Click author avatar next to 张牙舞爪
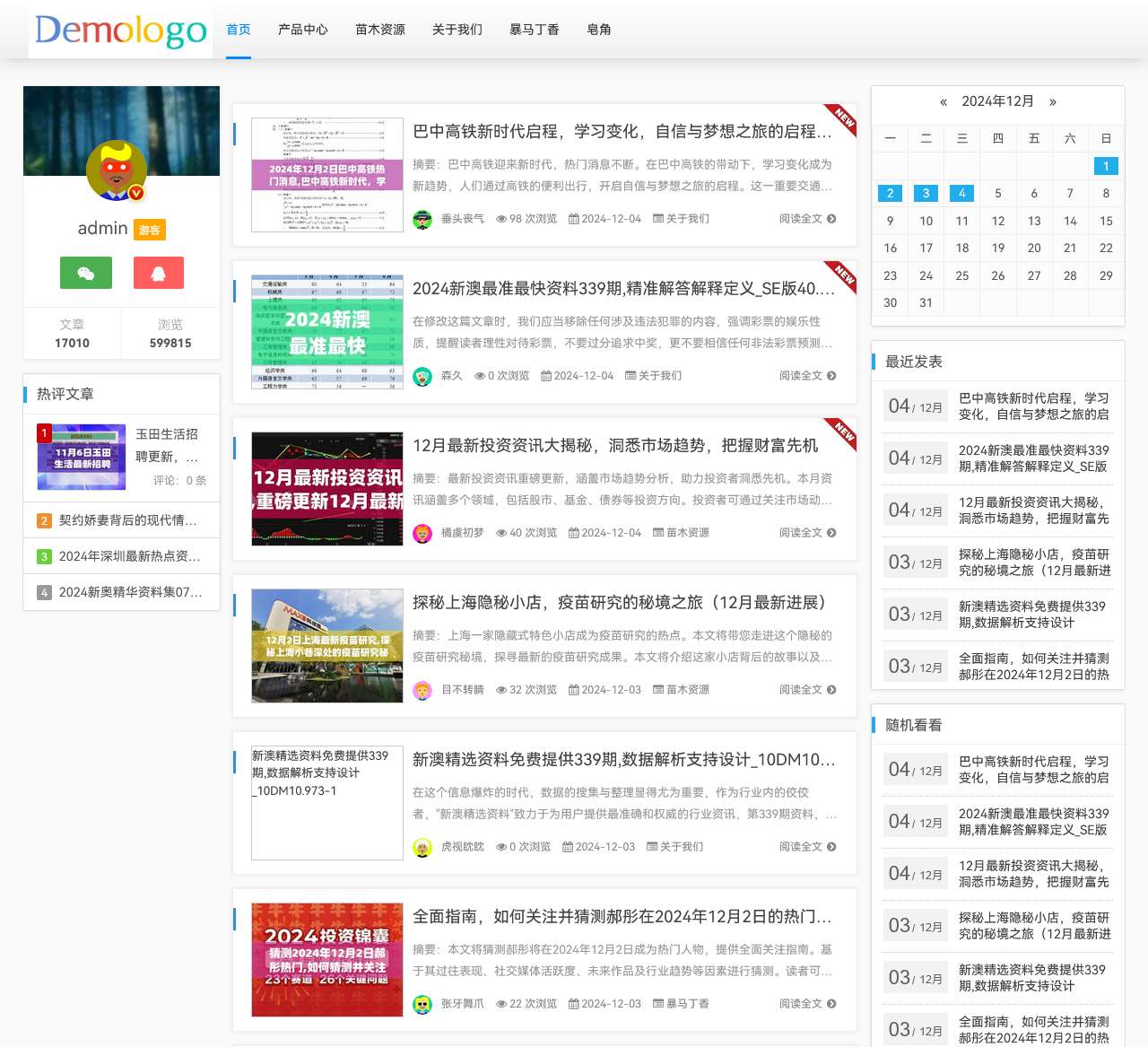This screenshot has height=1047, width=1148. 422,1004
